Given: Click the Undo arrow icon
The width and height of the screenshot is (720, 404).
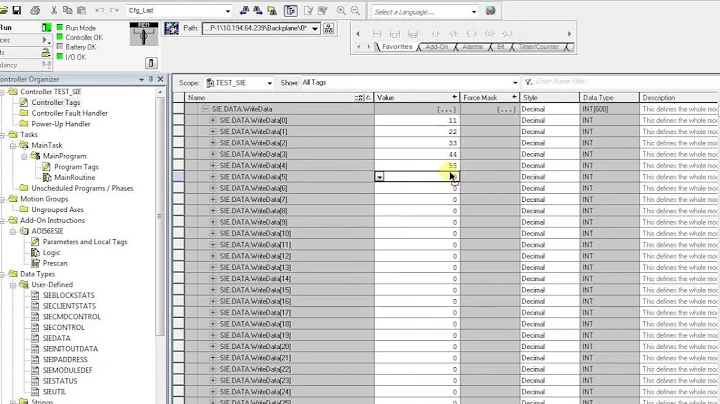Looking at the screenshot, I should [x=100, y=10].
